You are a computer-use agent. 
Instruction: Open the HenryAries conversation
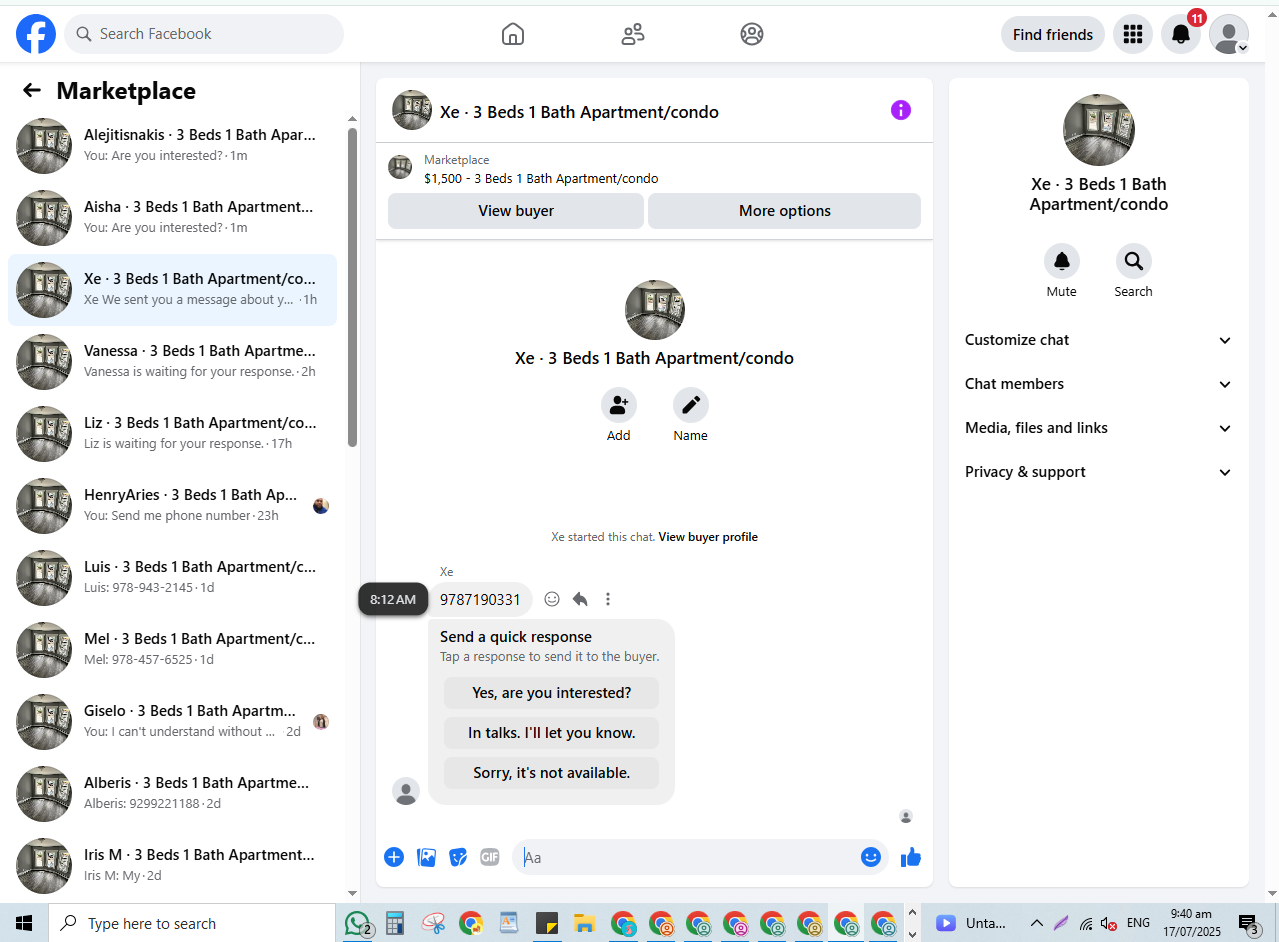point(173,506)
